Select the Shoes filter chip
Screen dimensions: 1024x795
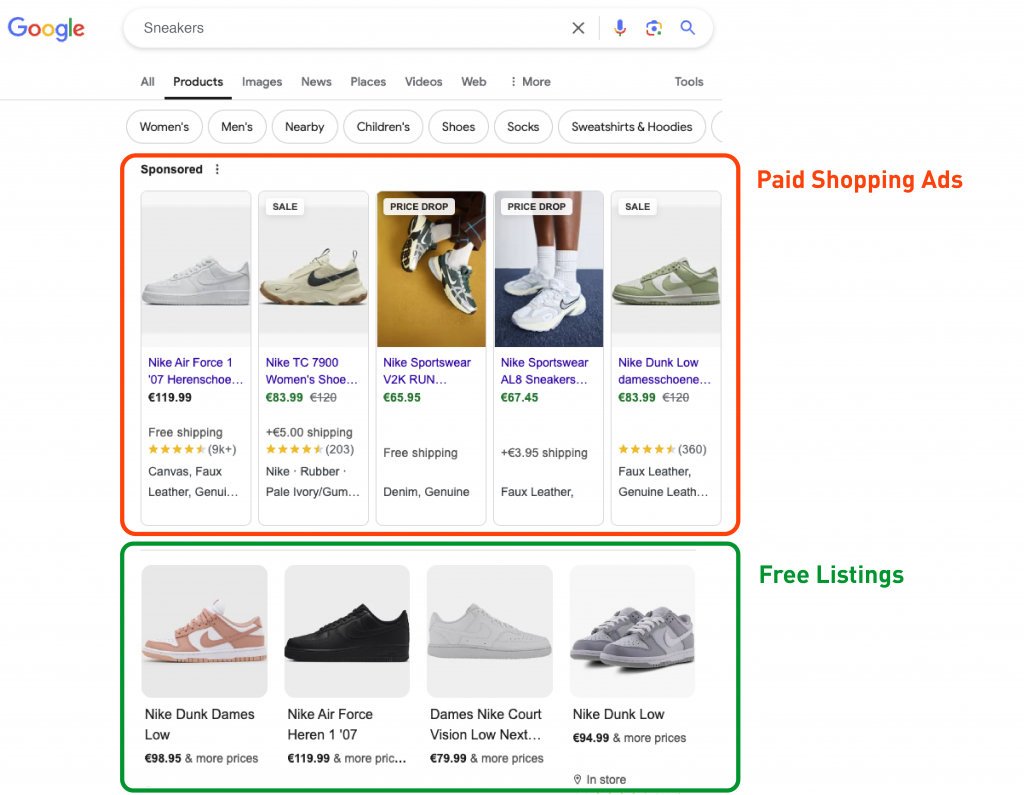click(458, 127)
